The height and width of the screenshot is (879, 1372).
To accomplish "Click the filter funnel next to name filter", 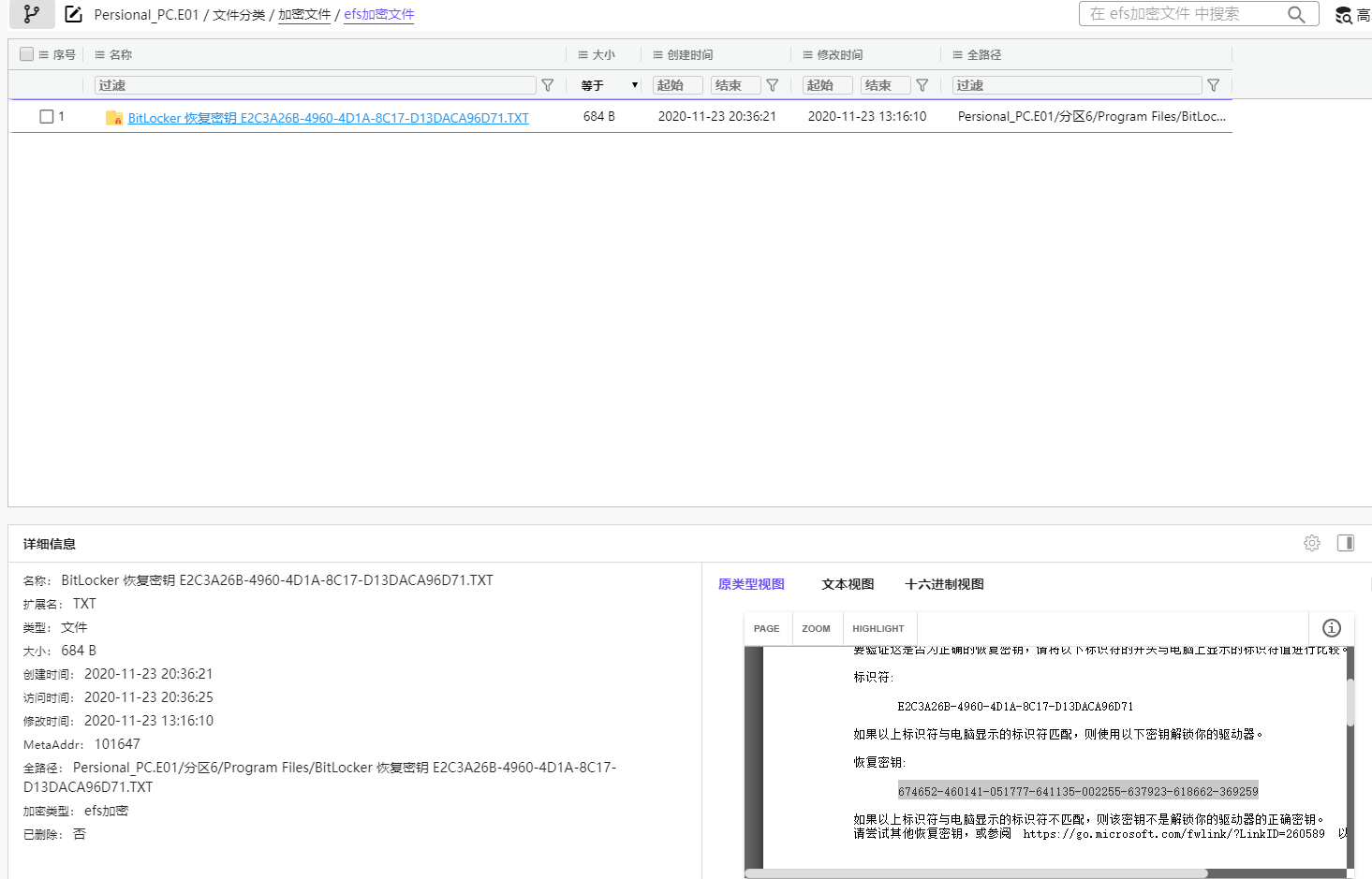I will [548, 85].
